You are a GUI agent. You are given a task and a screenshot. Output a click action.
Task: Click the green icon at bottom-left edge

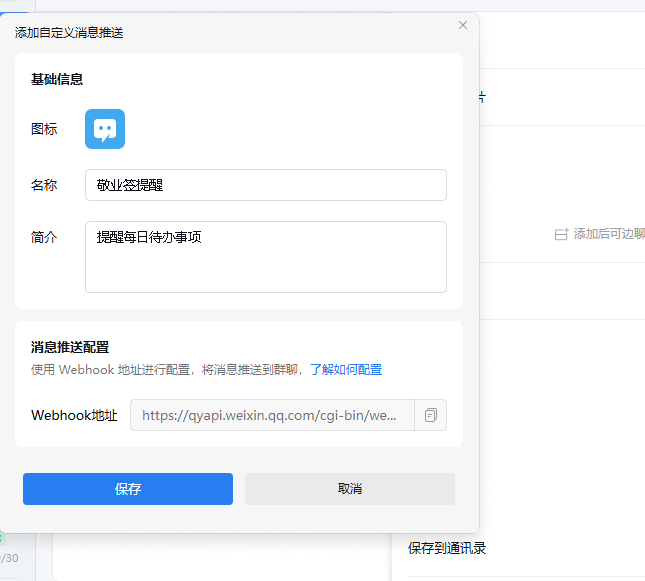(3, 538)
